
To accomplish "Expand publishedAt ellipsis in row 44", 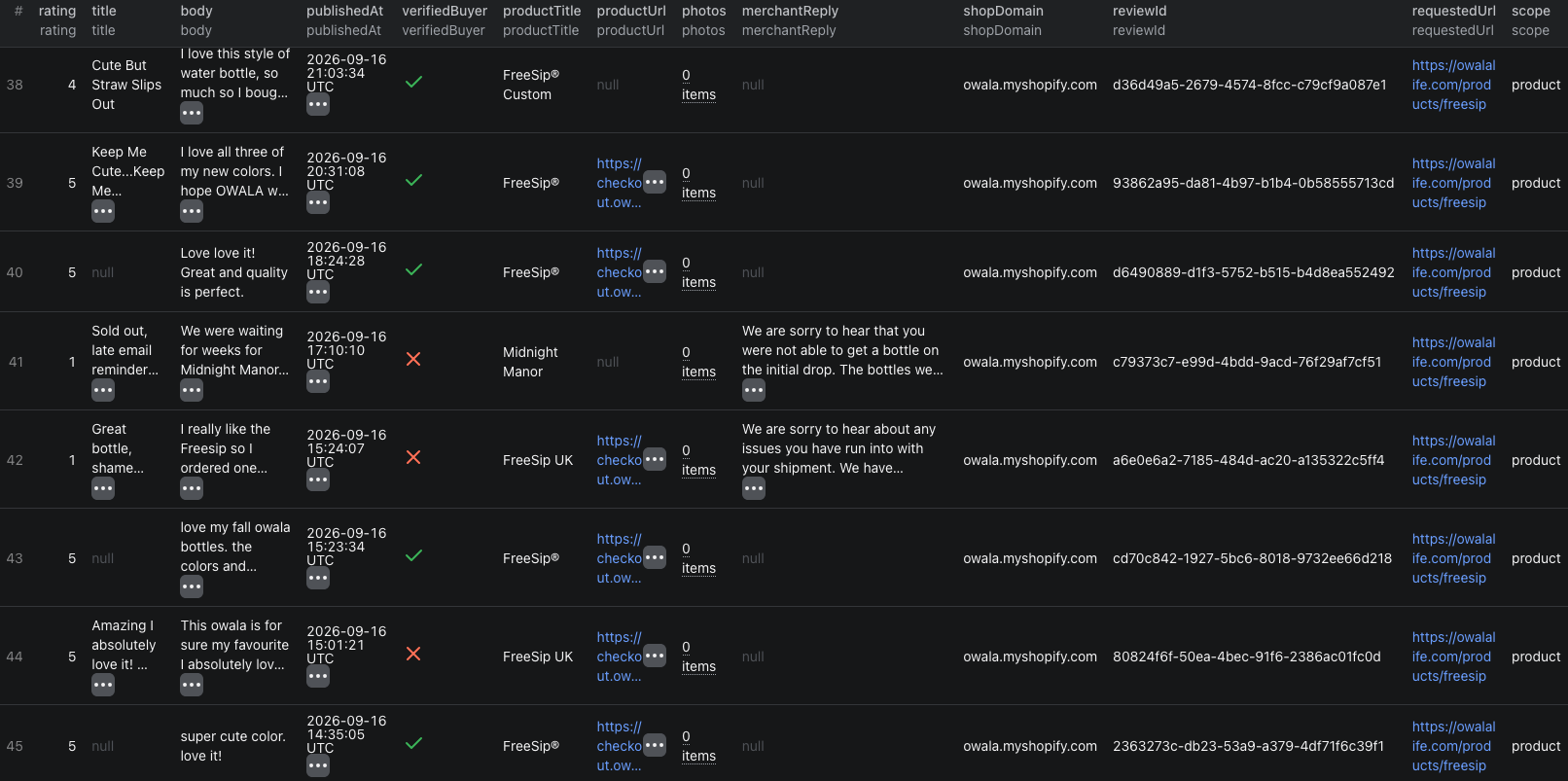I will click(x=318, y=676).
